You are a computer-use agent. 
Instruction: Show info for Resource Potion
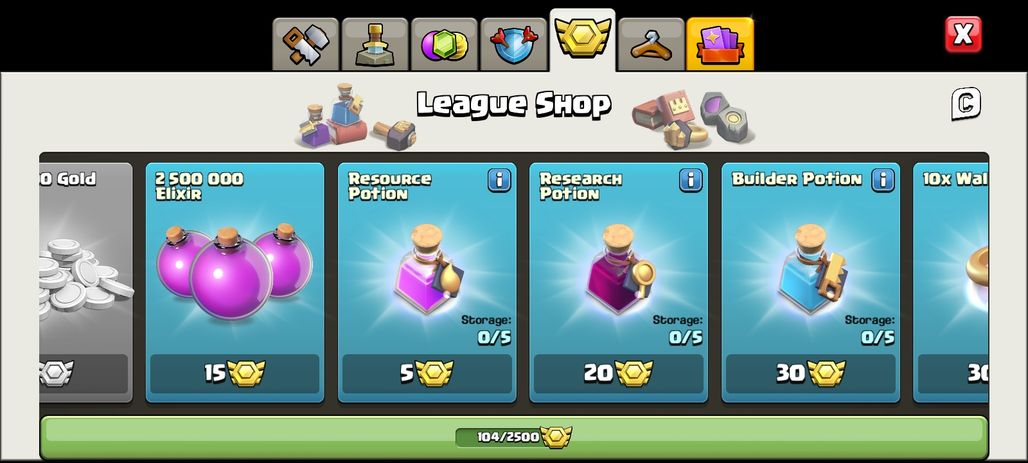click(499, 180)
